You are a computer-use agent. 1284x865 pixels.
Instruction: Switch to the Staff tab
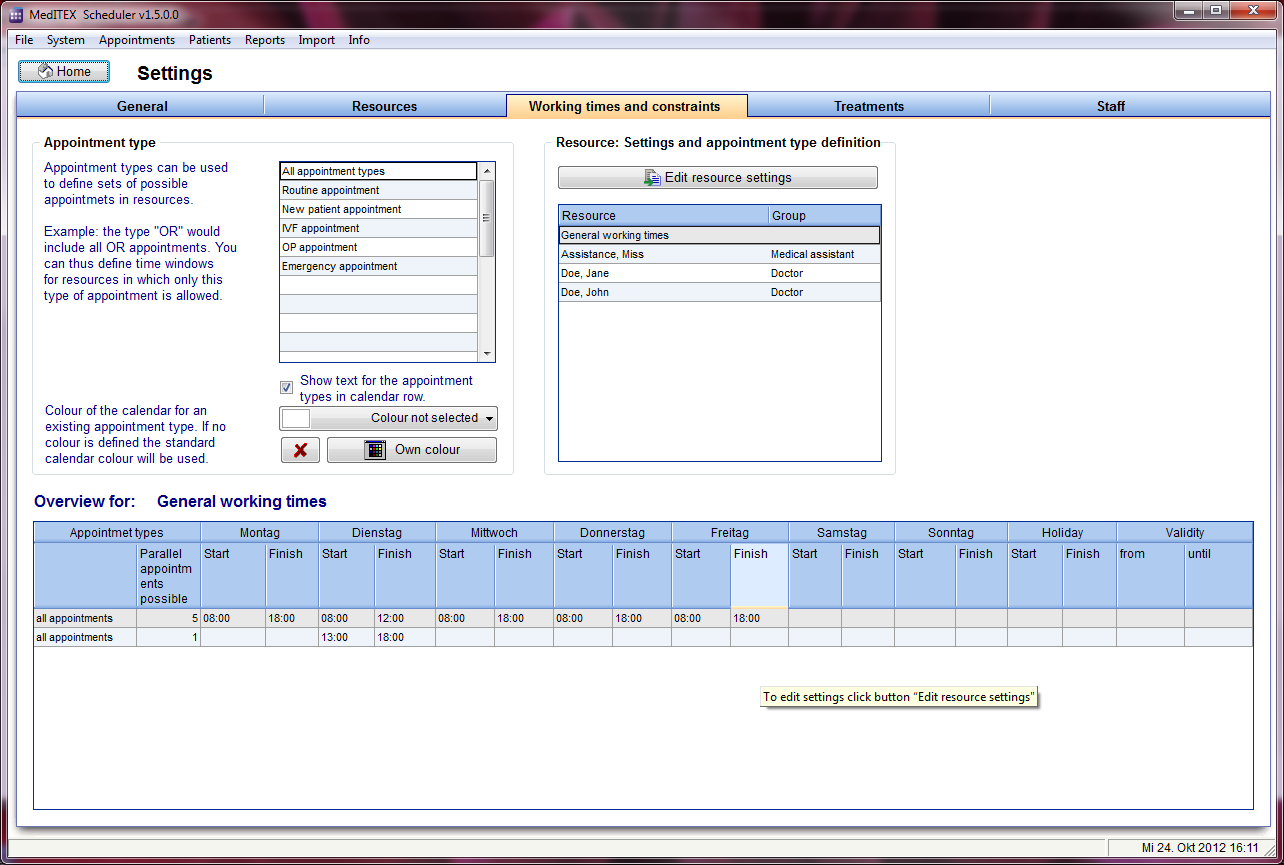pos(1111,106)
